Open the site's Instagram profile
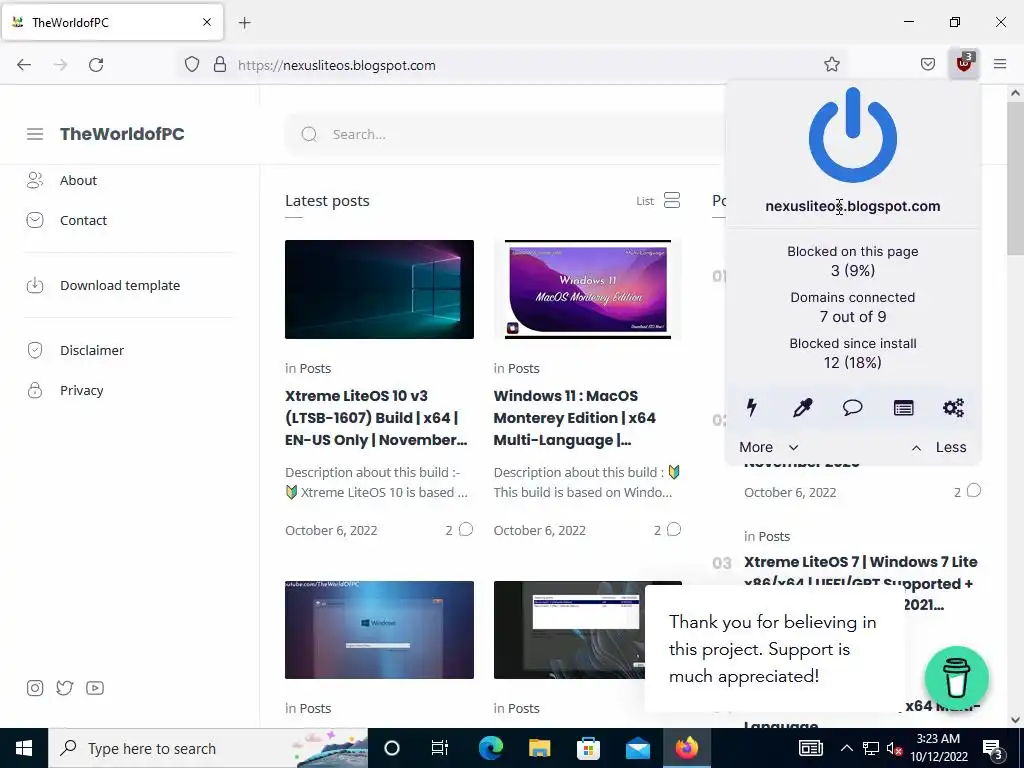The image size is (1024, 768). (x=35, y=688)
